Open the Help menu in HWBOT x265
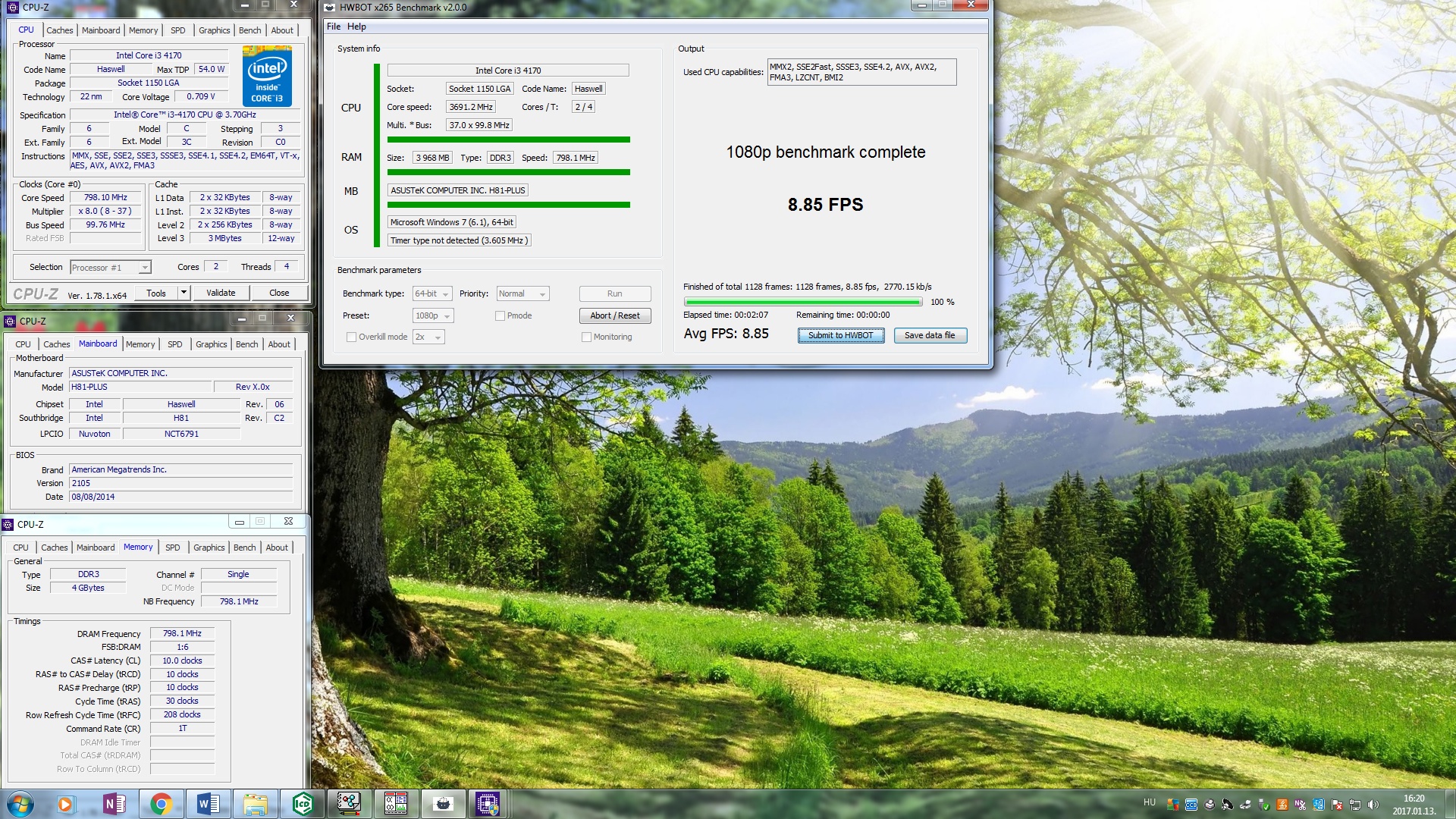 point(356,27)
